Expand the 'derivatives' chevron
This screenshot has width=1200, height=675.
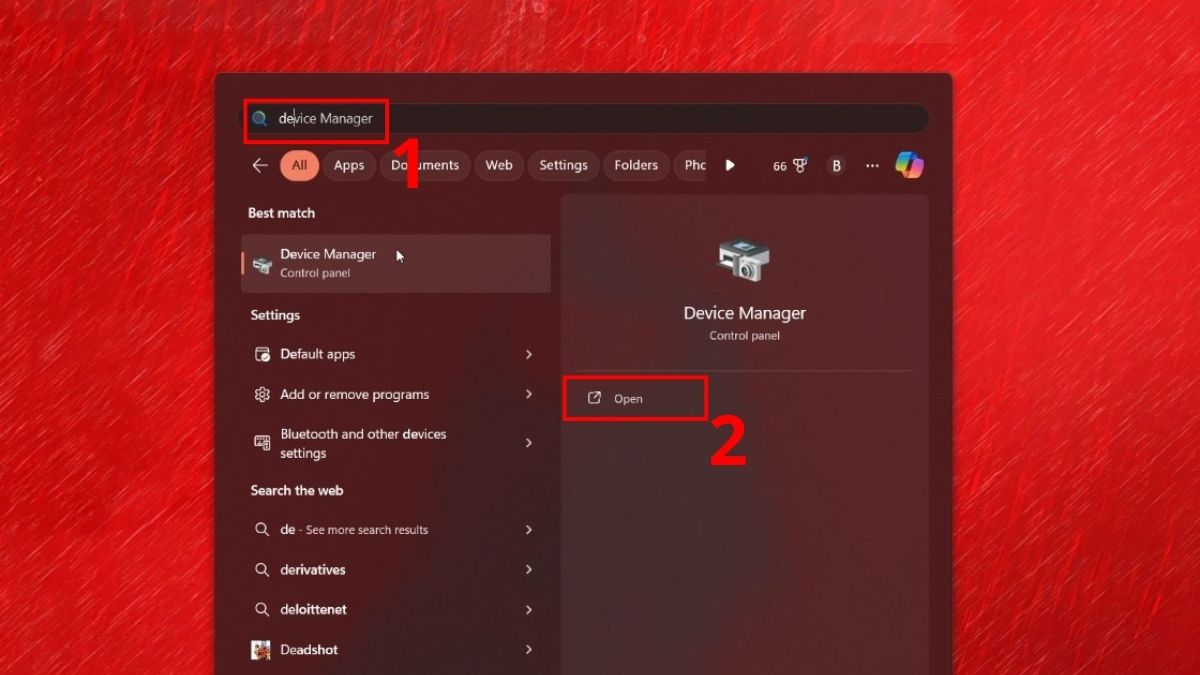click(529, 569)
